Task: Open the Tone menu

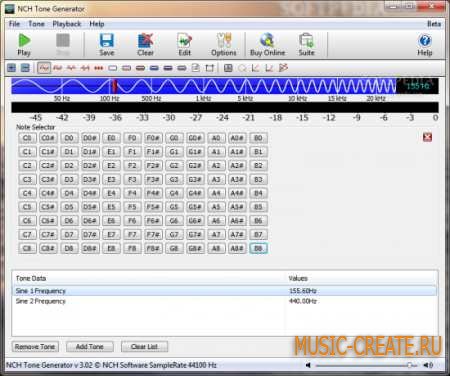Action: [36, 24]
